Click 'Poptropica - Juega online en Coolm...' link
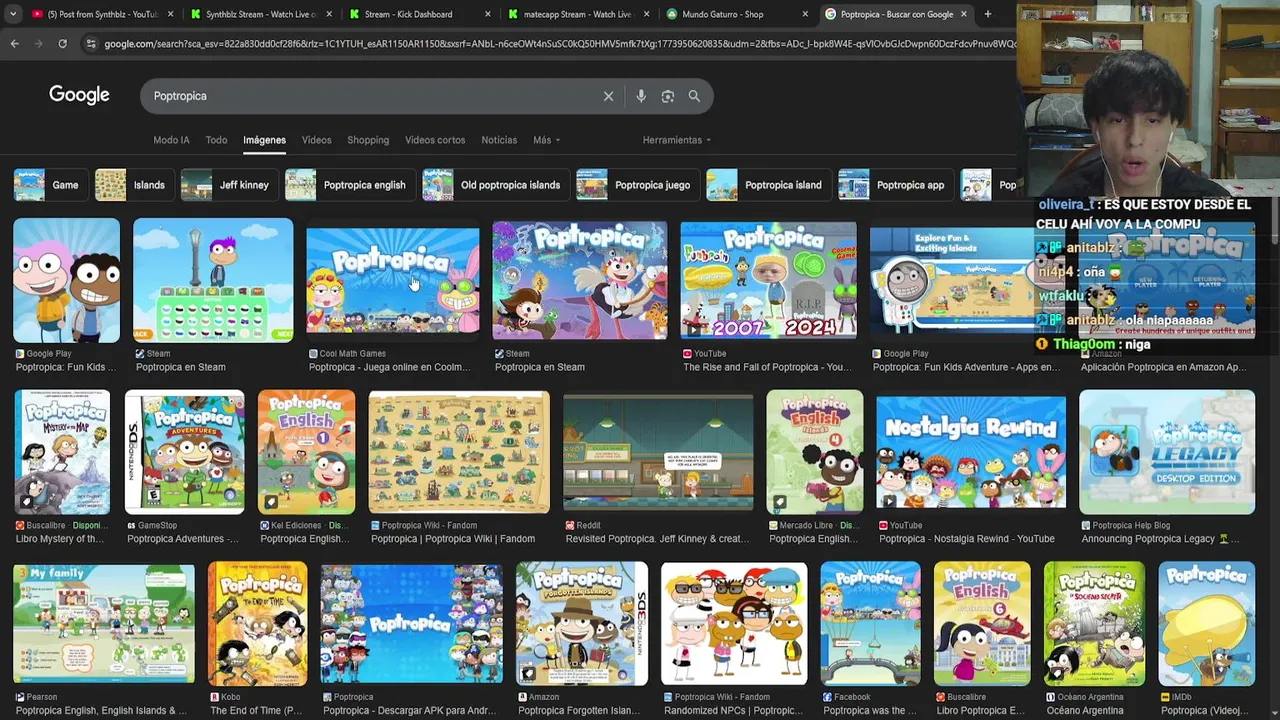Image resolution: width=1280 pixels, height=720 pixels. coord(389,367)
